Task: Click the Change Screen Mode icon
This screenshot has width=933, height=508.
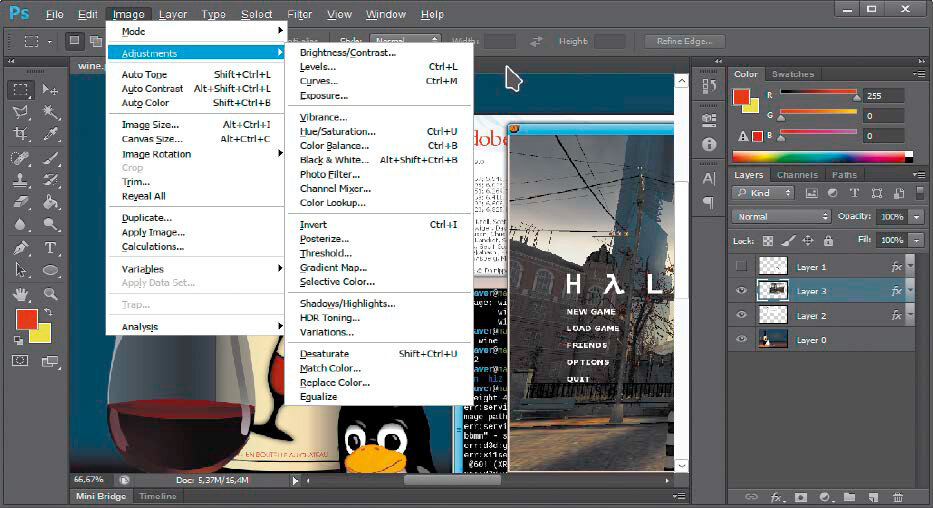Action: [50, 361]
